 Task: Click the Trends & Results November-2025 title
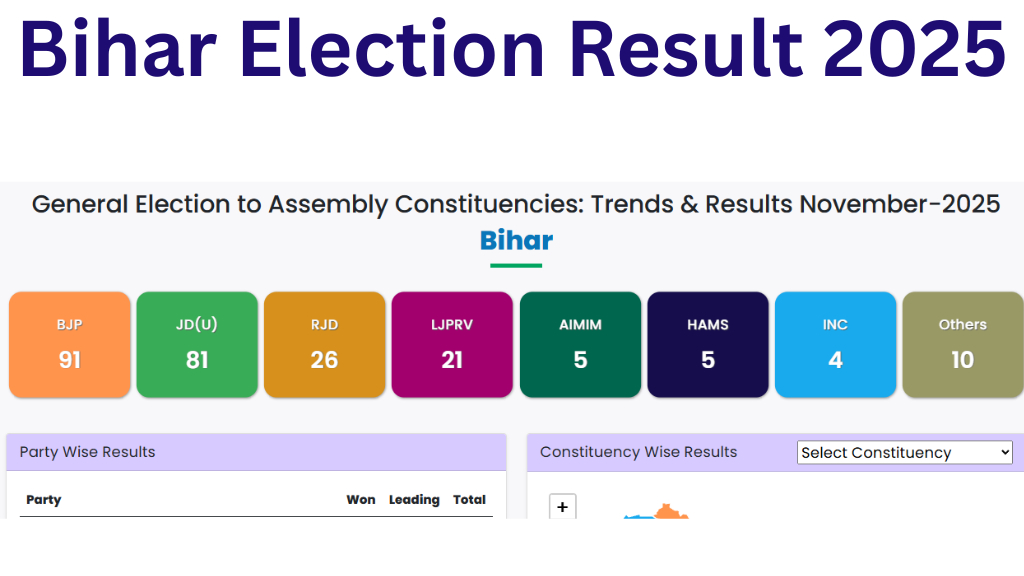[x=516, y=204]
